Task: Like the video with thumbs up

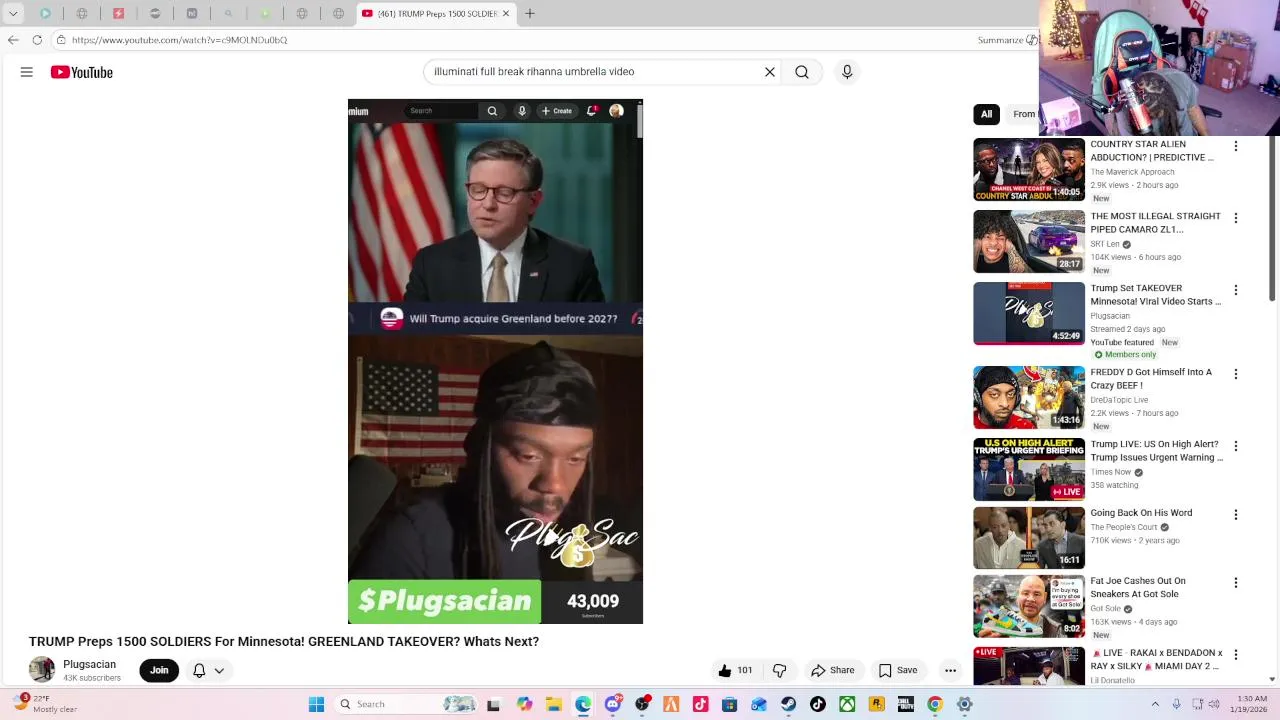Action: (x=735, y=670)
